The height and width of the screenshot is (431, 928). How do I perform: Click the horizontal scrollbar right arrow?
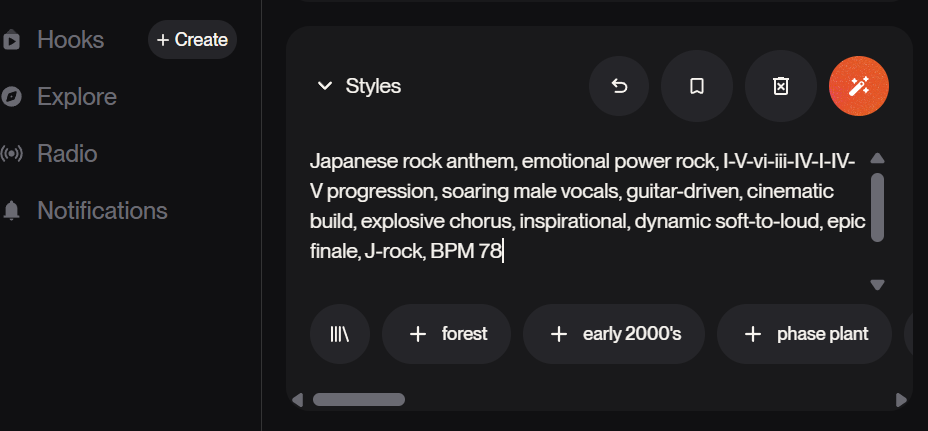[x=901, y=400]
